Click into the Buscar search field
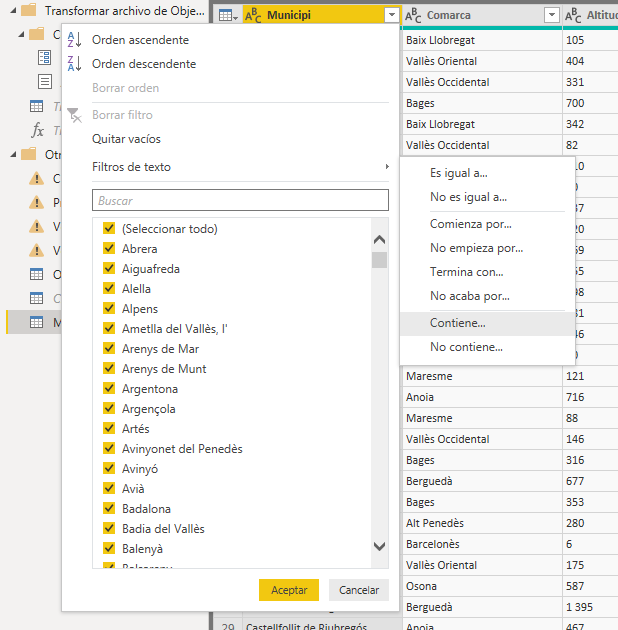618x630 pixels. point(240,201)
